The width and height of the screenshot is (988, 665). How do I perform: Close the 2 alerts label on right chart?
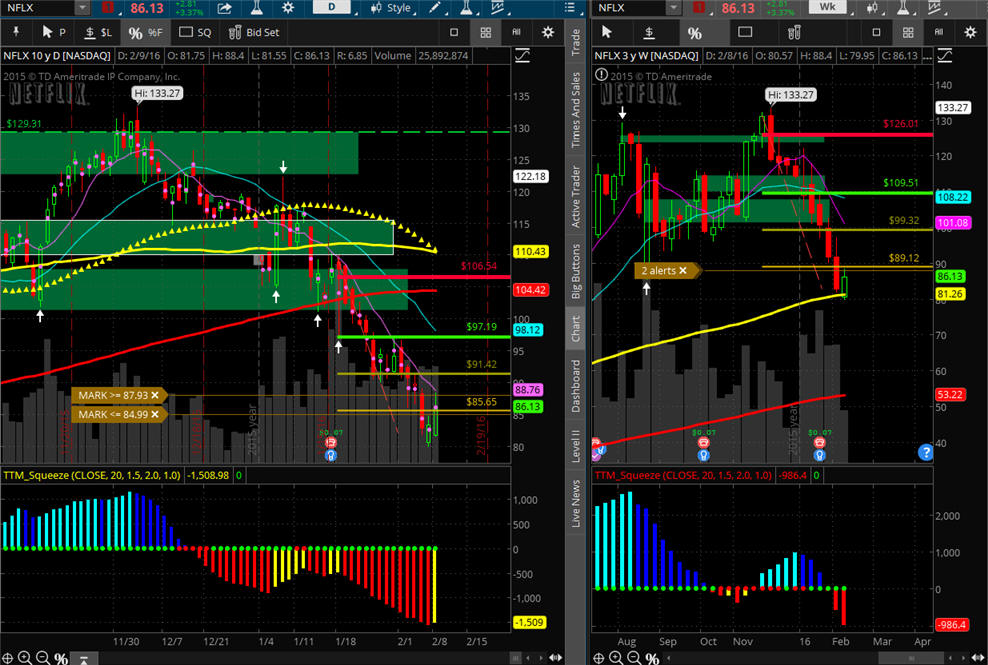coord(684,270)
